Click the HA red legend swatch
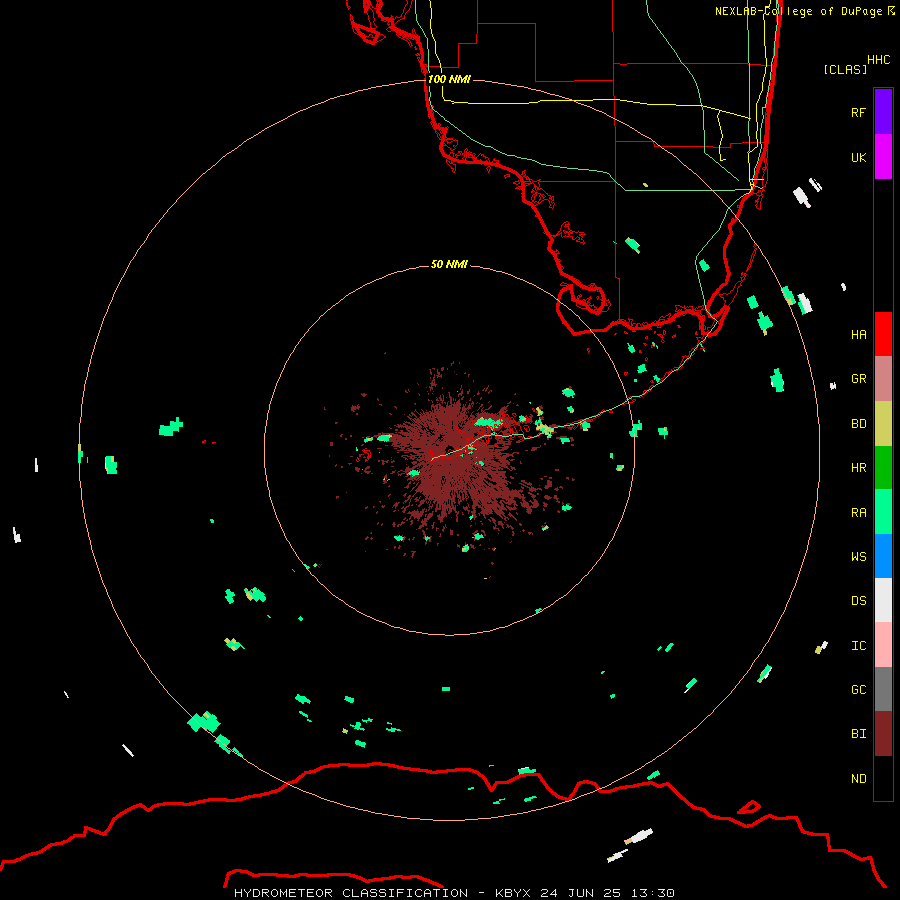900x900 pixels. click(883, 334)
